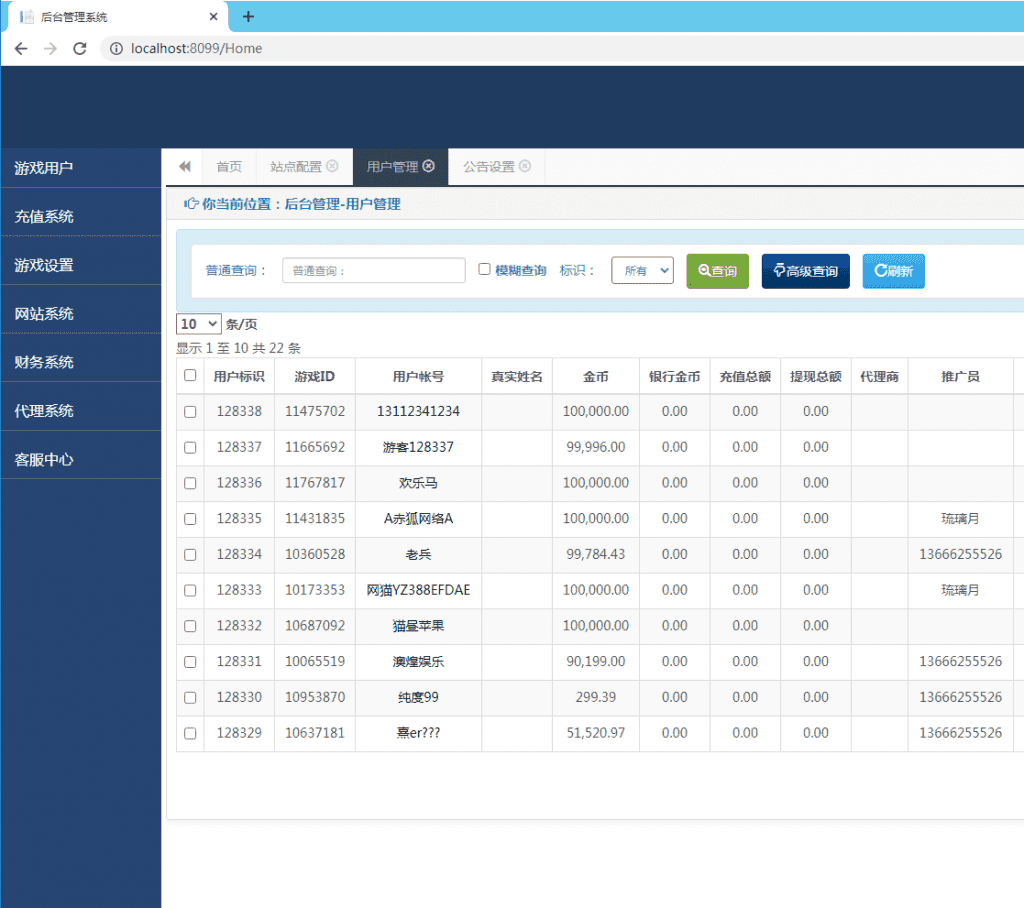Click the 金币 column header
The image size is (1024, 908).
596,376
